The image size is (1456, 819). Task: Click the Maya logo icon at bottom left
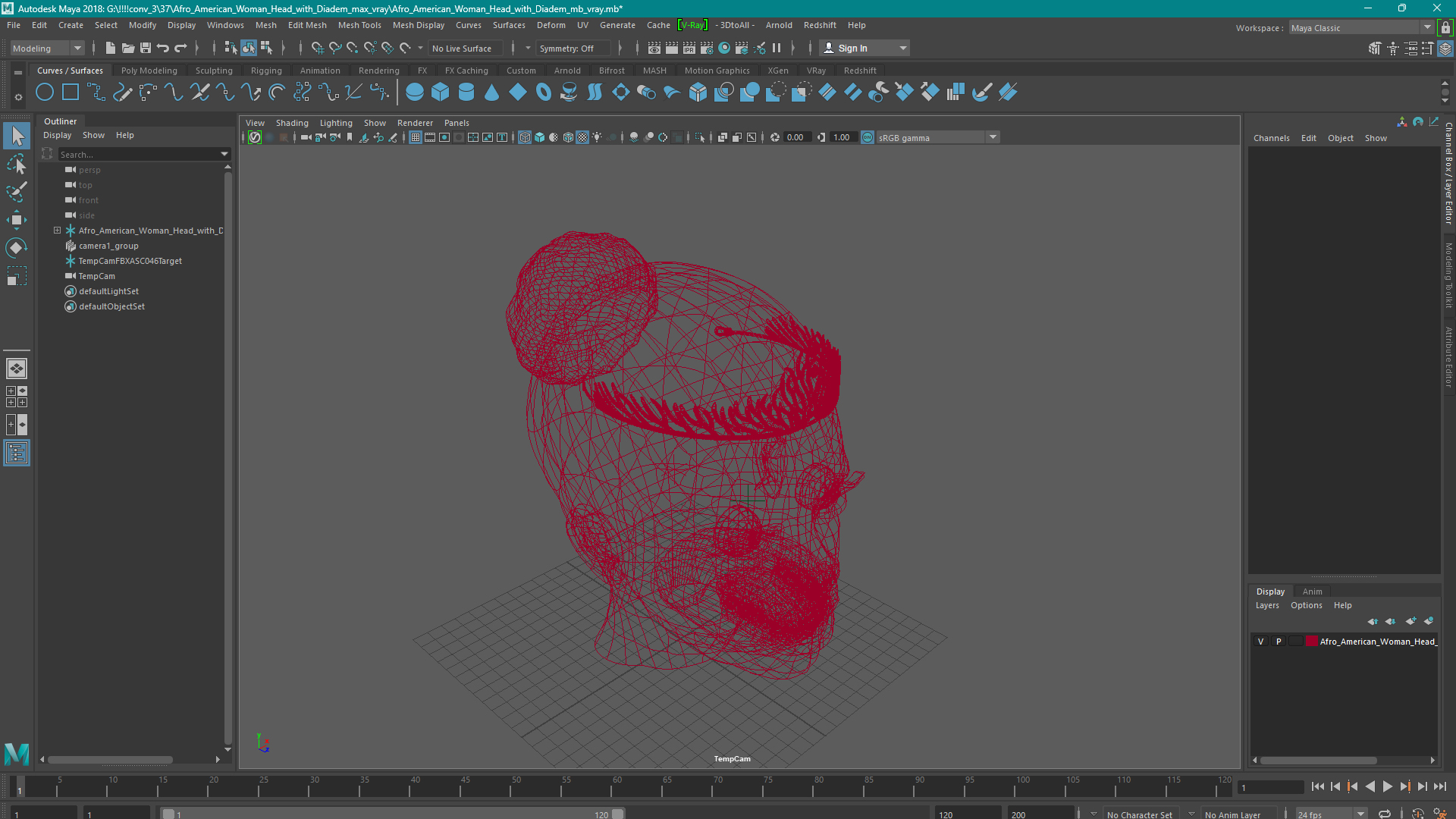[x=17, y=754]
